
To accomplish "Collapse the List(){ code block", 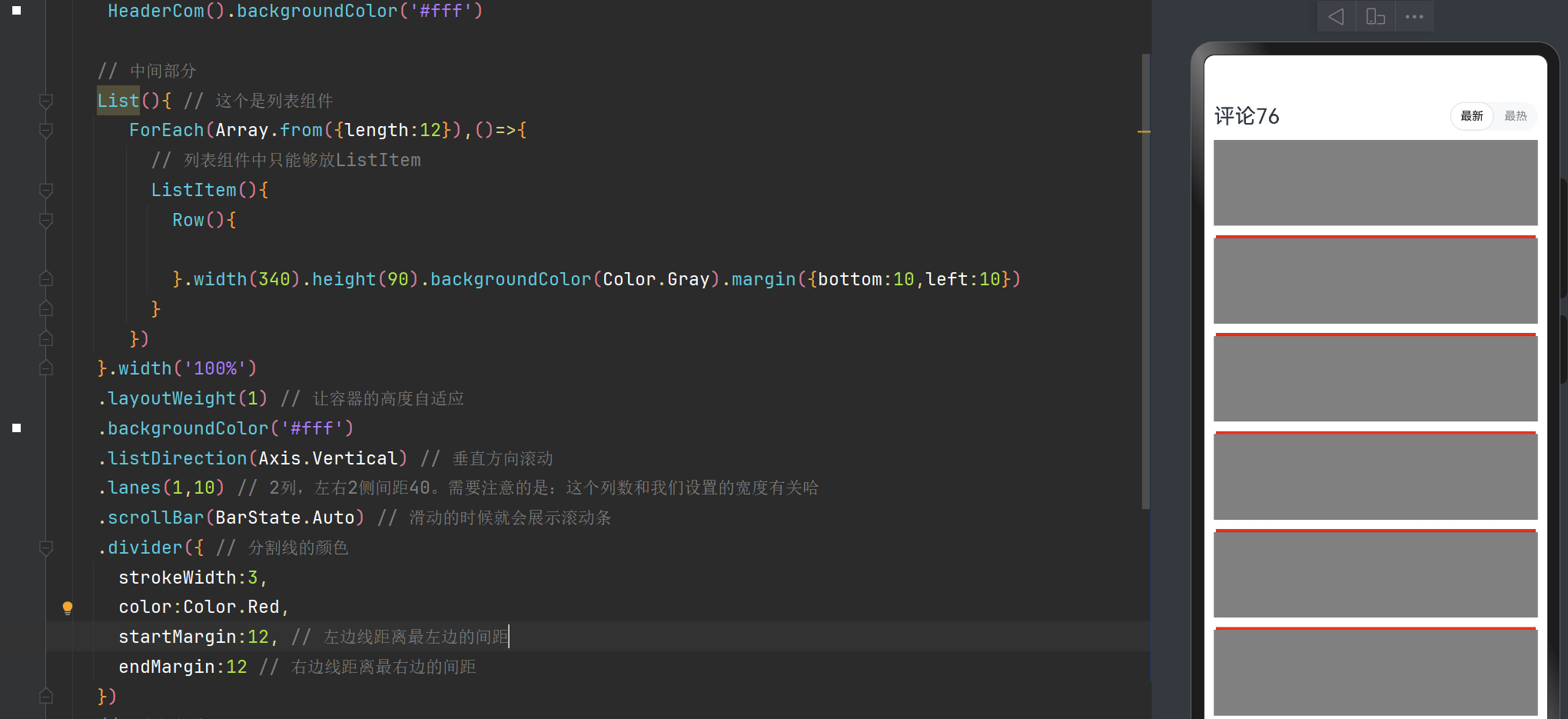I will pos(46,101).
